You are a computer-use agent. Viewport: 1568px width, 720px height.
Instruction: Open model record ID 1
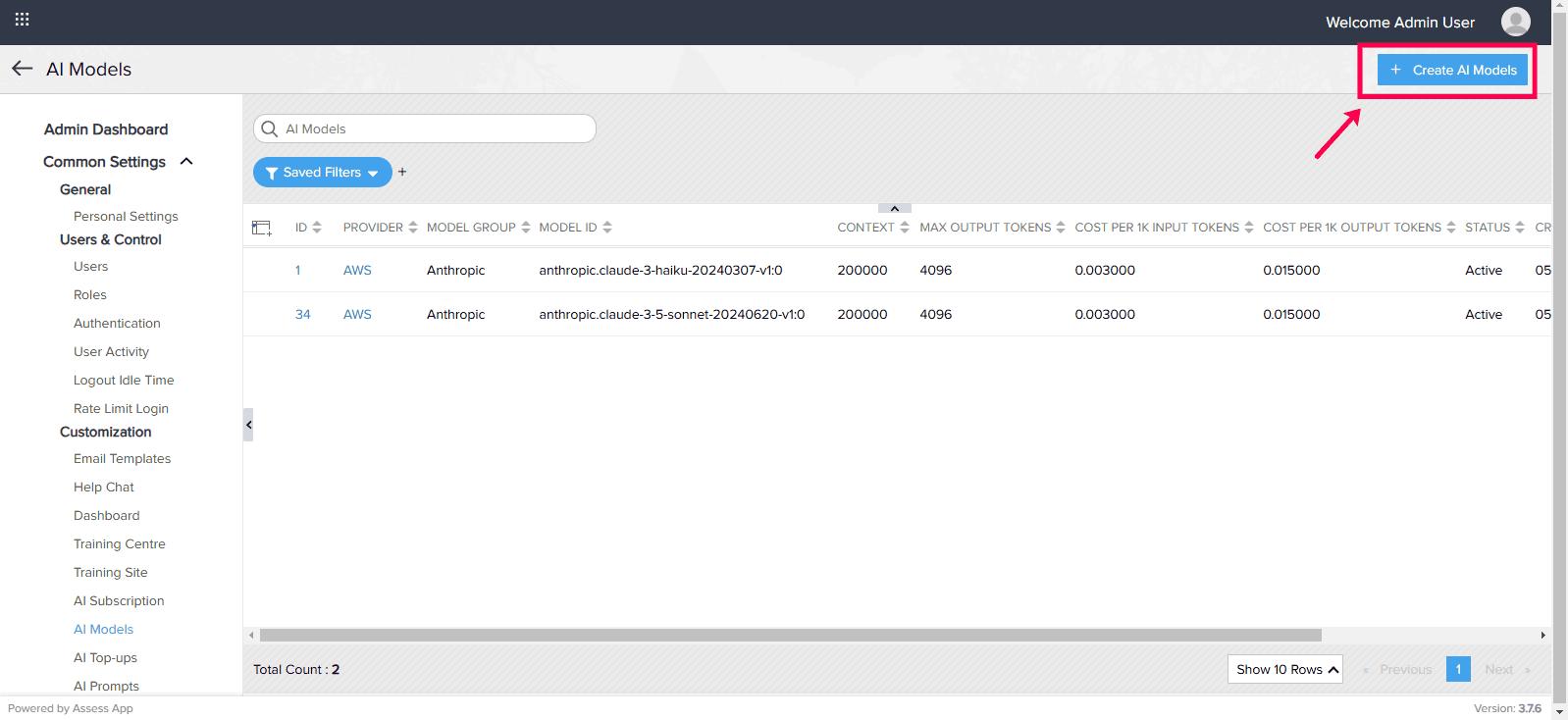(297, 271)
